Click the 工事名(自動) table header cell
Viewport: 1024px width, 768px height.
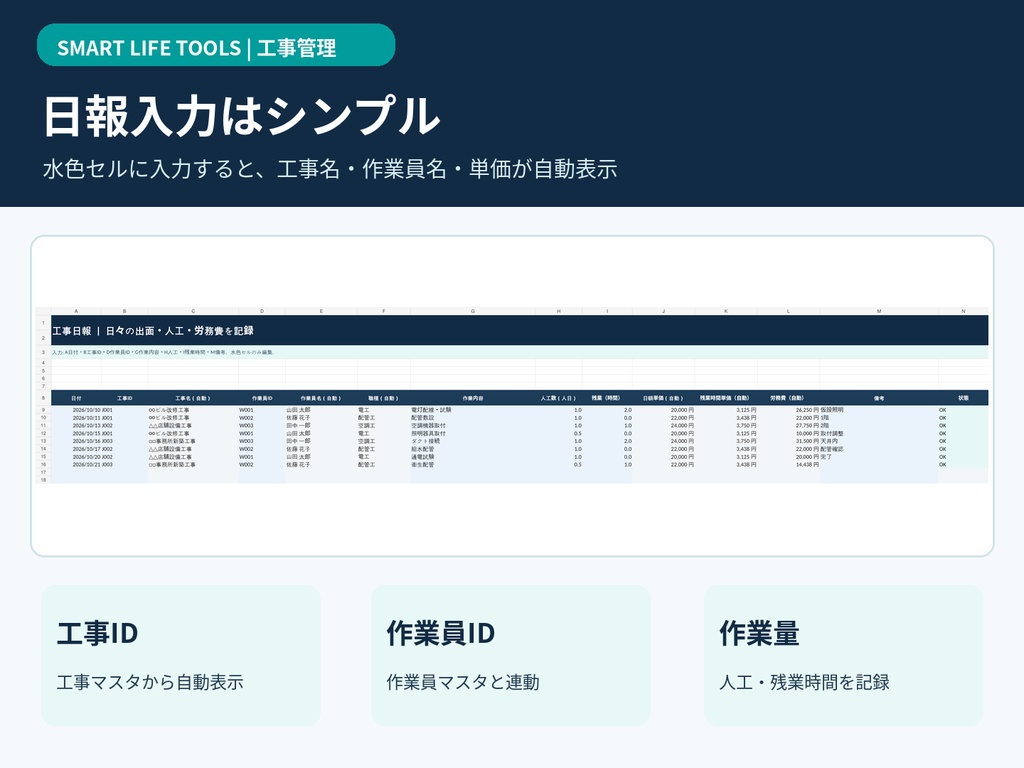tap(193, 398)
